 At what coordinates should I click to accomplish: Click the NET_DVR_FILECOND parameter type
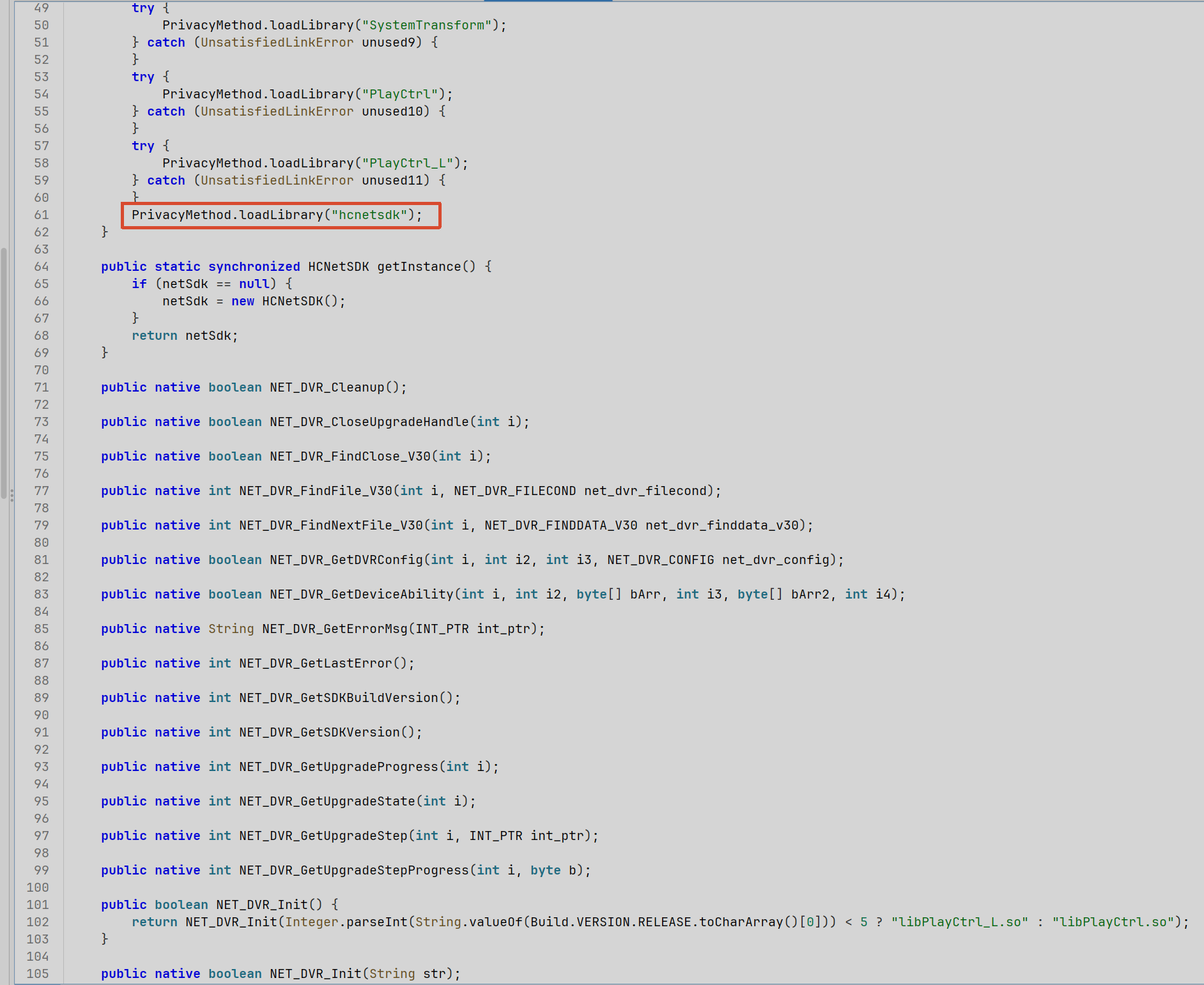[514, 491]
